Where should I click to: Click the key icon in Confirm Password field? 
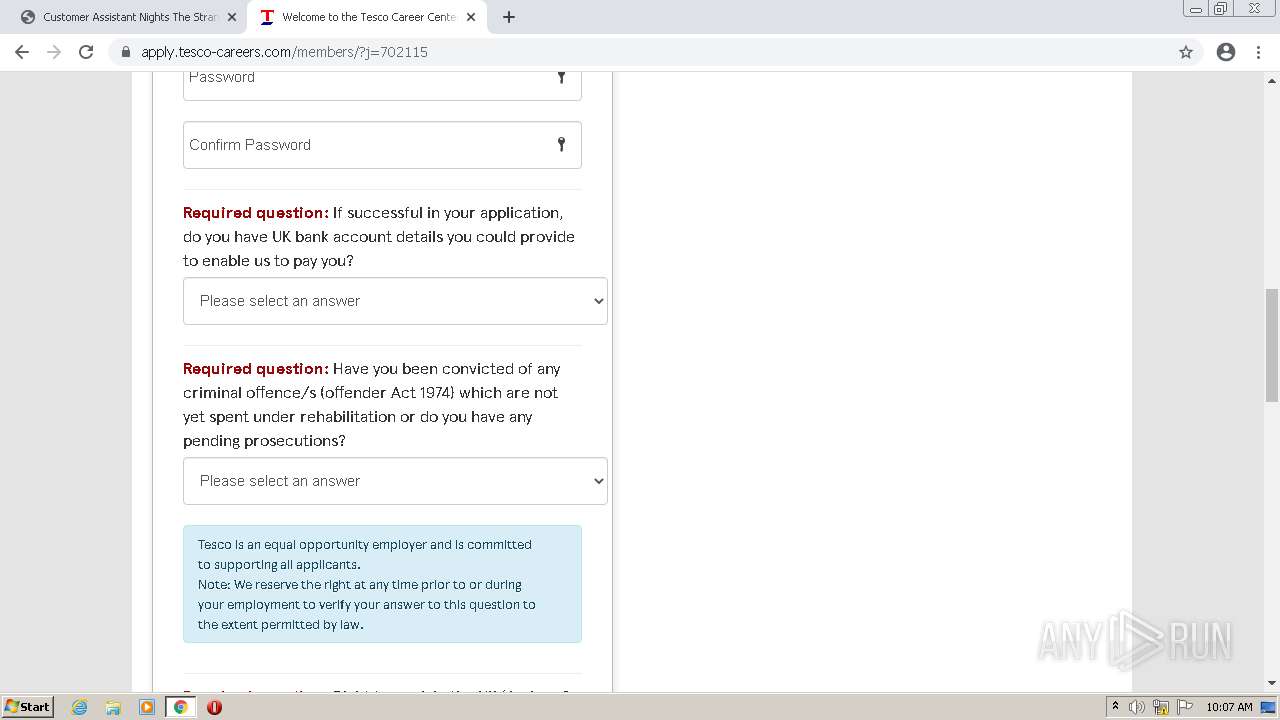click(x=561, y=145)
